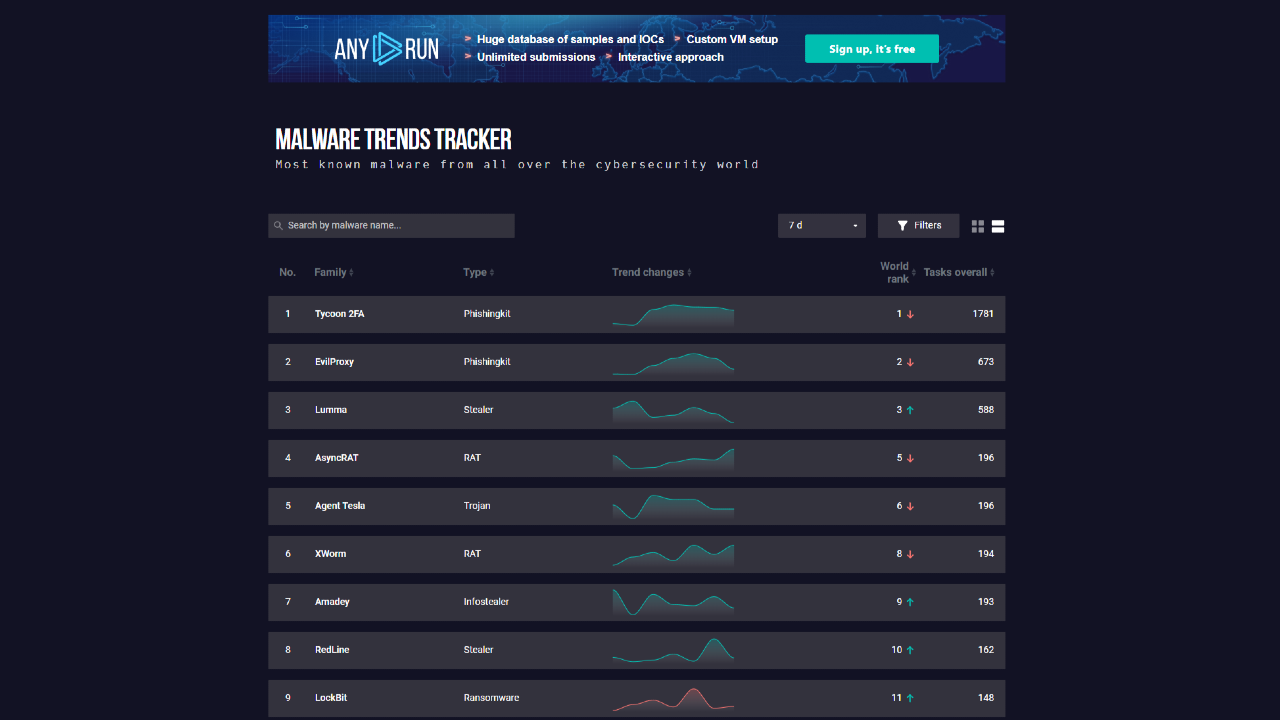Sort by World rank column header

tap(898, 272)
